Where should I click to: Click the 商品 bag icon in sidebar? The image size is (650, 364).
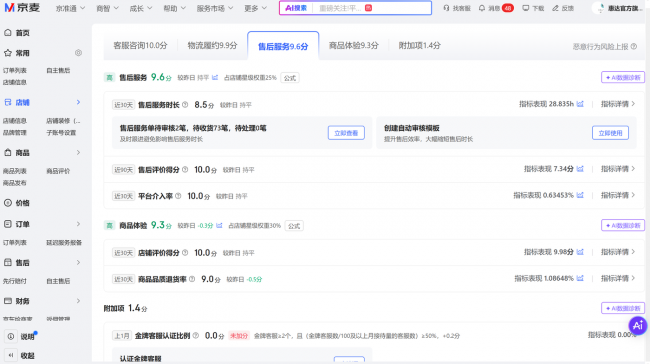click(x=8, y=153)
